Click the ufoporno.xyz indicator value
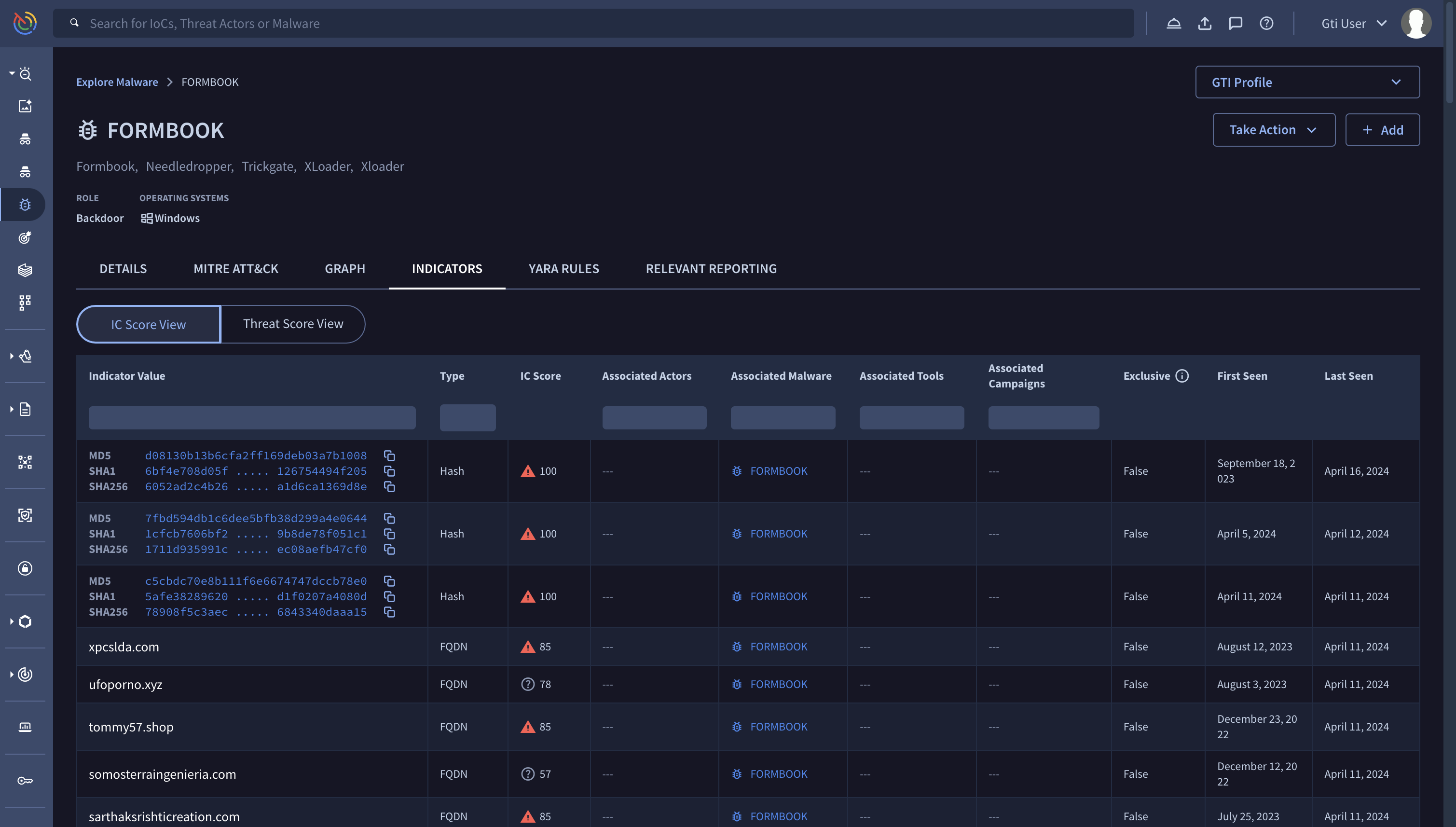 125,685
